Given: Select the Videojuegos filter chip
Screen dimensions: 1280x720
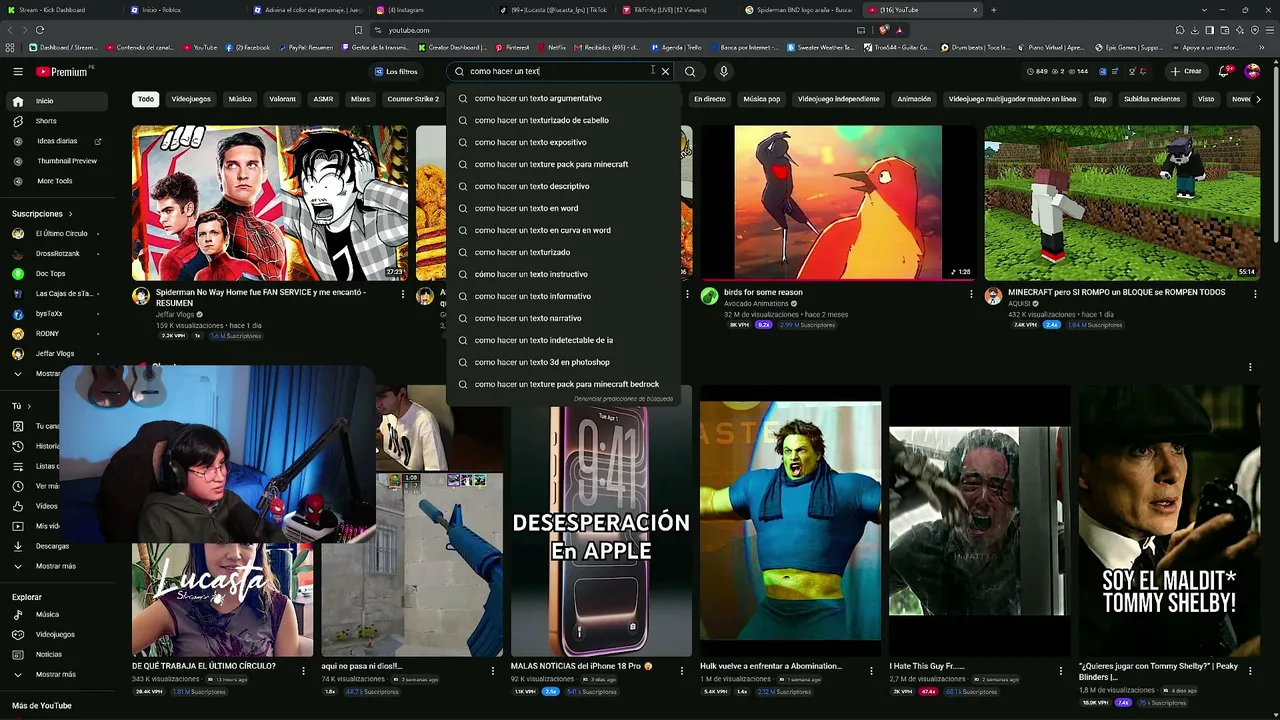Looking at the screenshot, I should [191, 99].
